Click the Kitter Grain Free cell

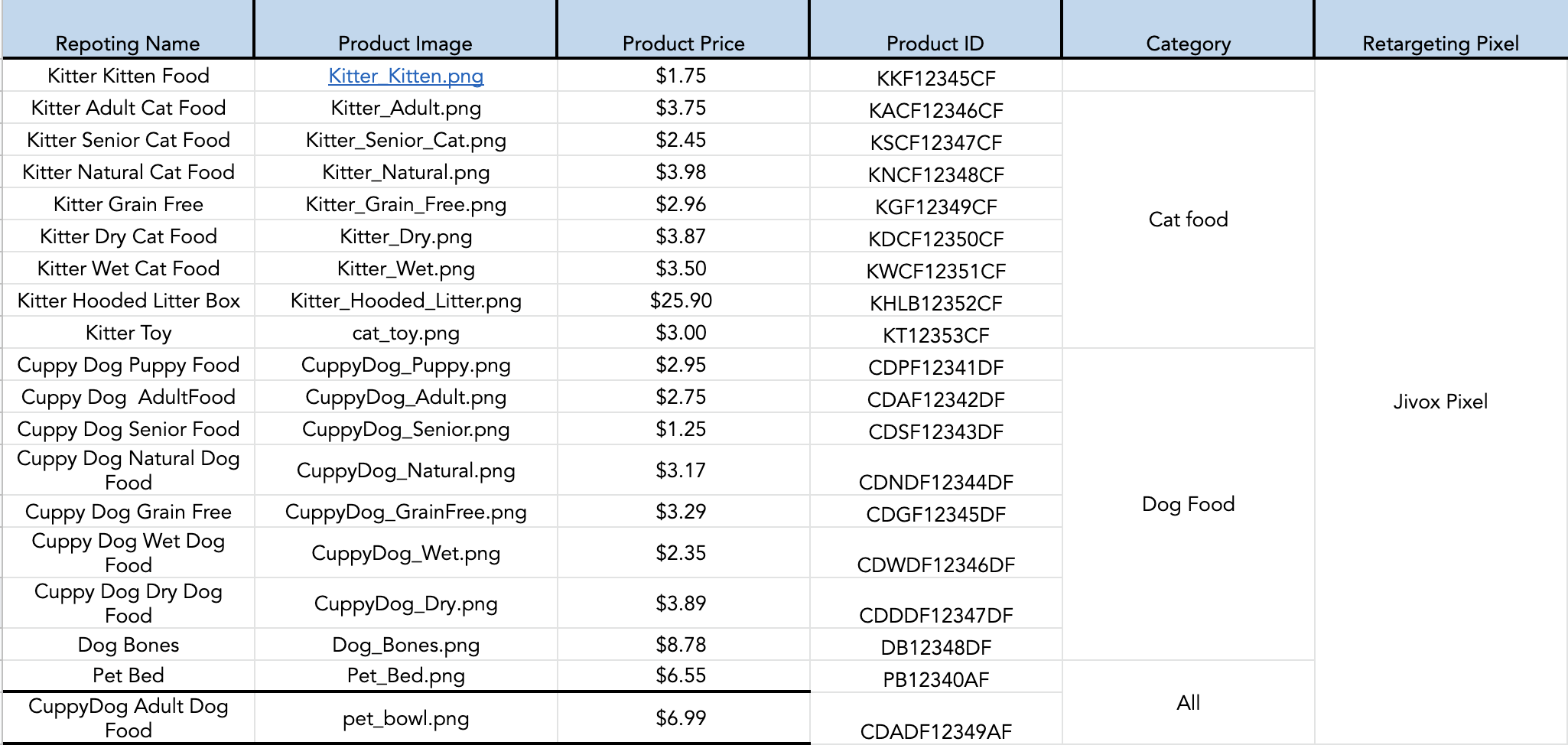pyautogui.click(x=128, y=204)
